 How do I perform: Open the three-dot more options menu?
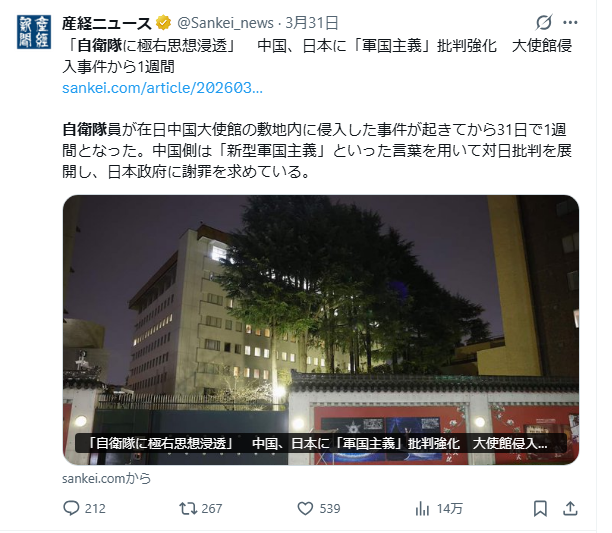570,23
